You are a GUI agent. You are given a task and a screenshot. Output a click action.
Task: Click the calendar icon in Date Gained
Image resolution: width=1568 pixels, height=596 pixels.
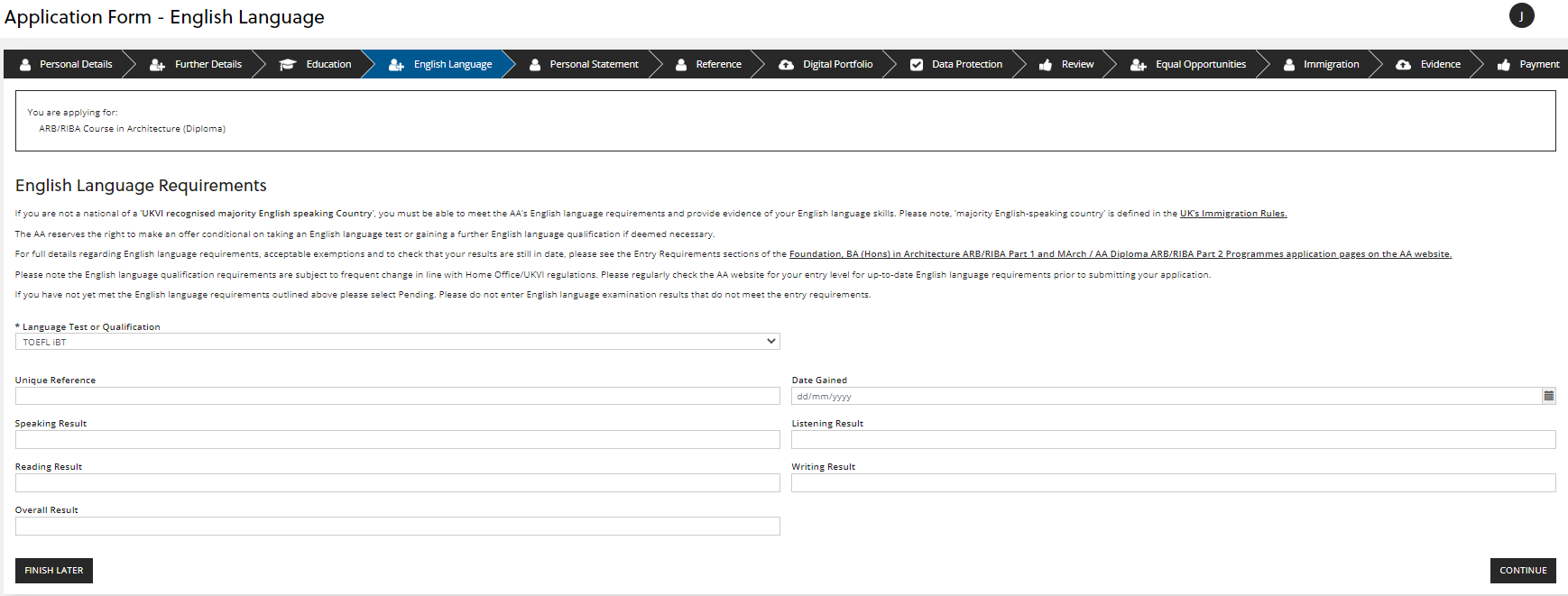point(1548,396)
